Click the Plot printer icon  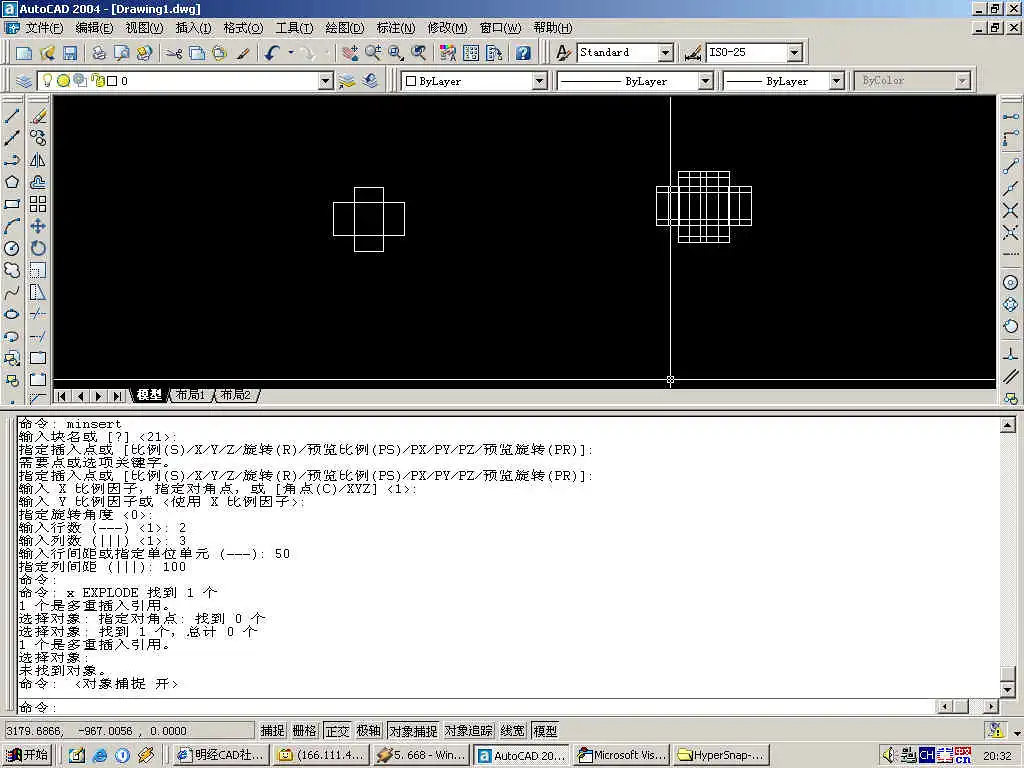tap(99, 53)
